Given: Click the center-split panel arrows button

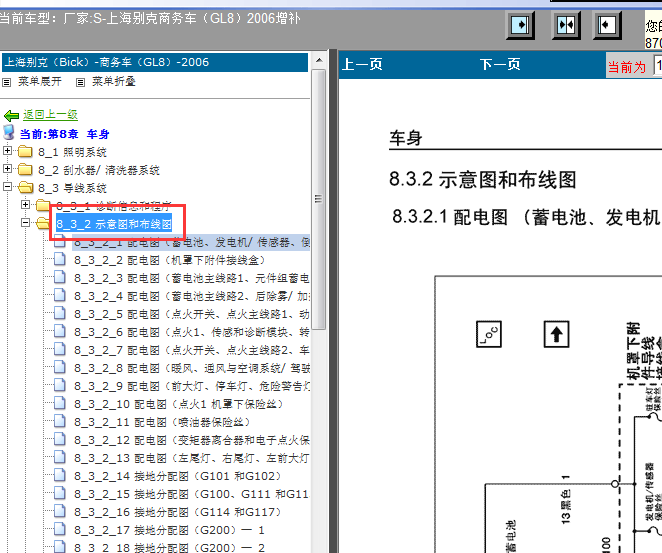Looking at the screenshot, I should coord(566,25).
